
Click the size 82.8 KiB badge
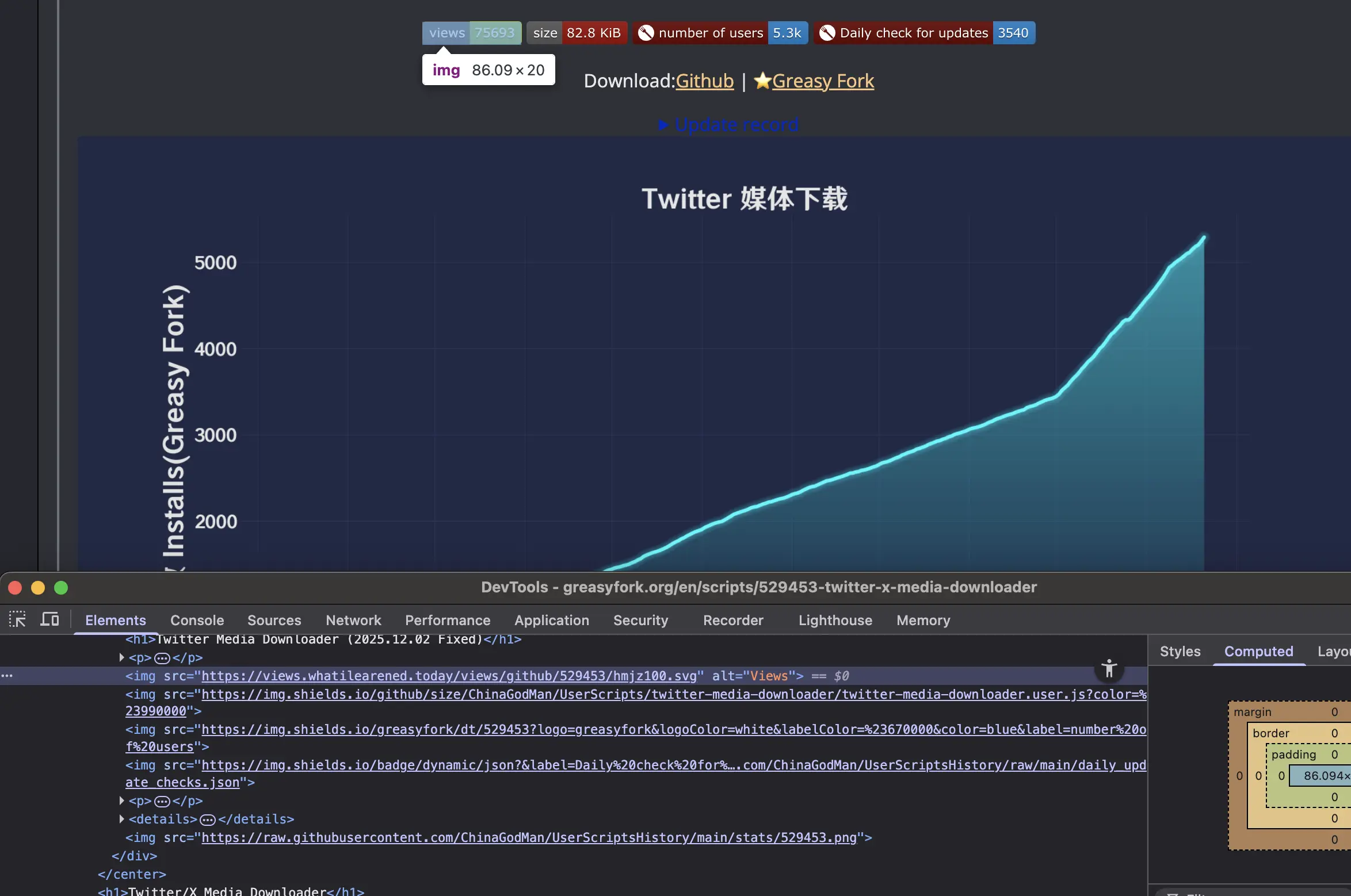point(577,33)
